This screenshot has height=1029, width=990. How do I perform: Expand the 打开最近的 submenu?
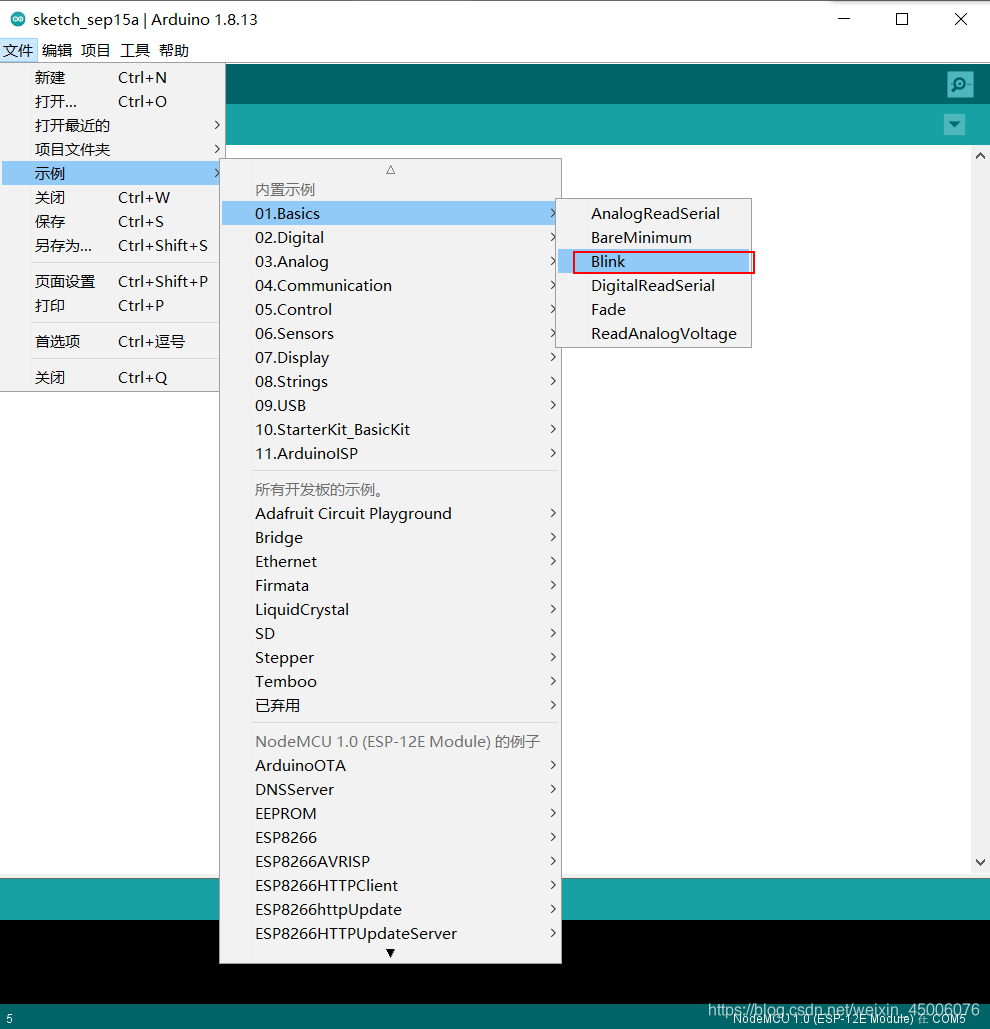tap(113, 125)
